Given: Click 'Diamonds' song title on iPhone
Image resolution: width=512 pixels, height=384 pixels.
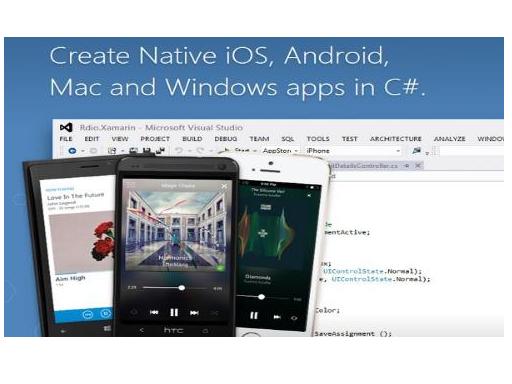Looking at the screenshot, I should (258, 277).
